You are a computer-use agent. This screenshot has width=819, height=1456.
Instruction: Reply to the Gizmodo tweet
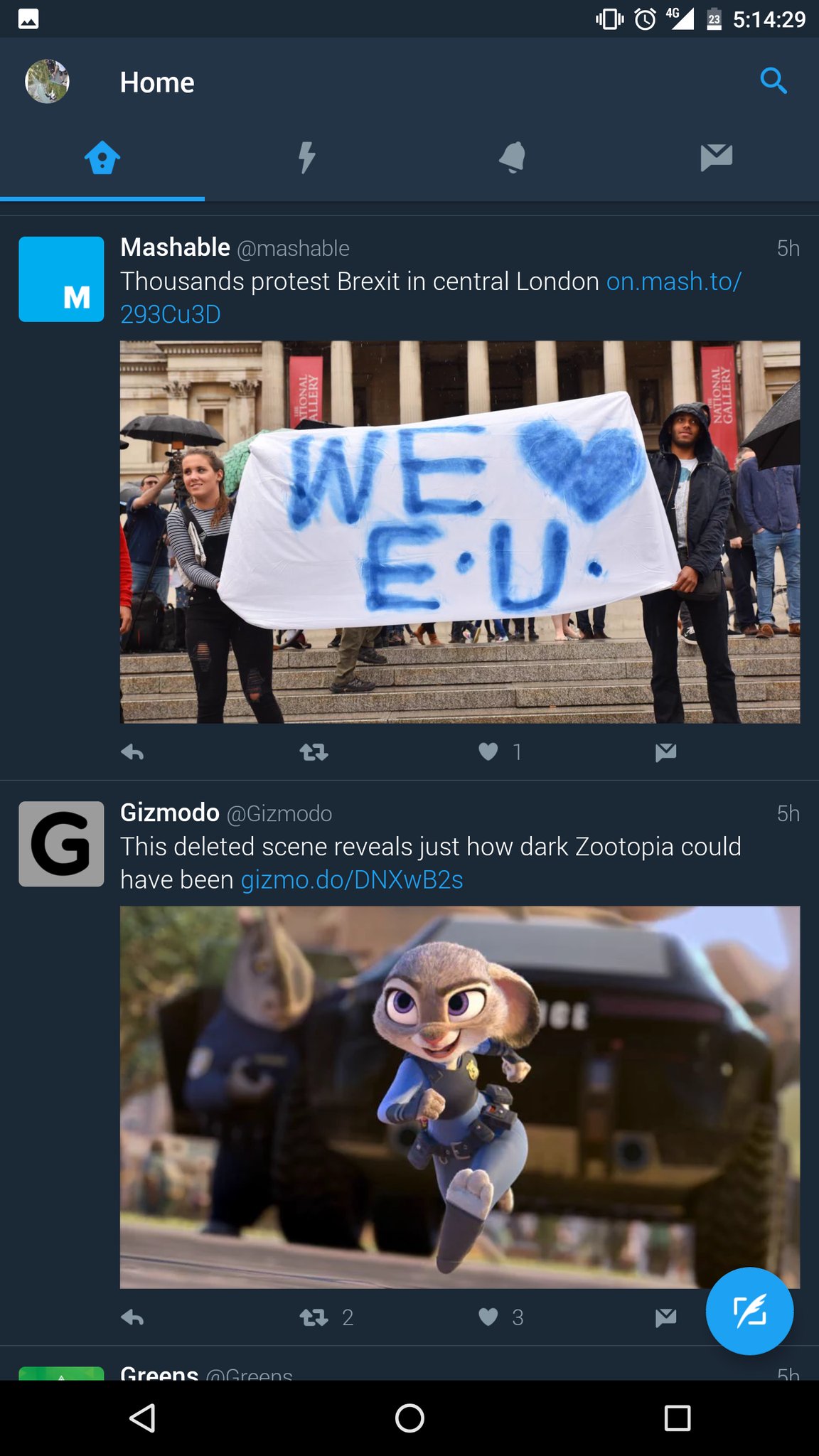[x=132, y=1317]
